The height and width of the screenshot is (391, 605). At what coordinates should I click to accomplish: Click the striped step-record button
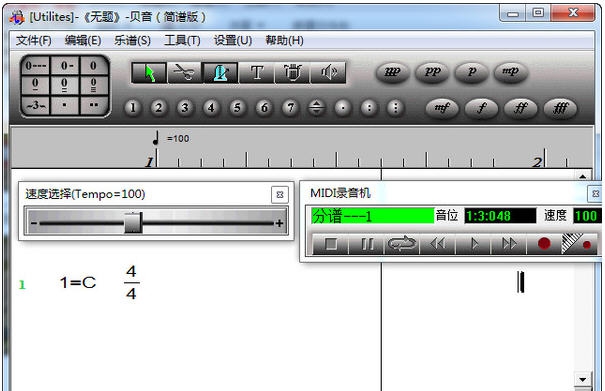pos(579,244)
